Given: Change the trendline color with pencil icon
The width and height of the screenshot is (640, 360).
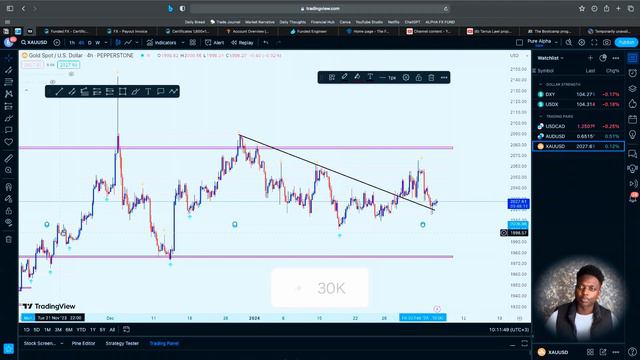Looking at the screenshot, I should [x=344, y=77].
